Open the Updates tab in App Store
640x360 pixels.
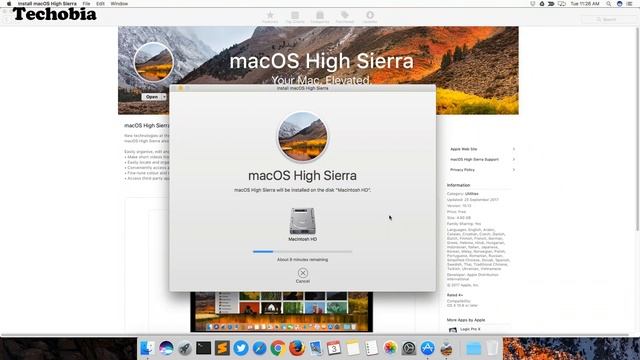pos(370,17)
